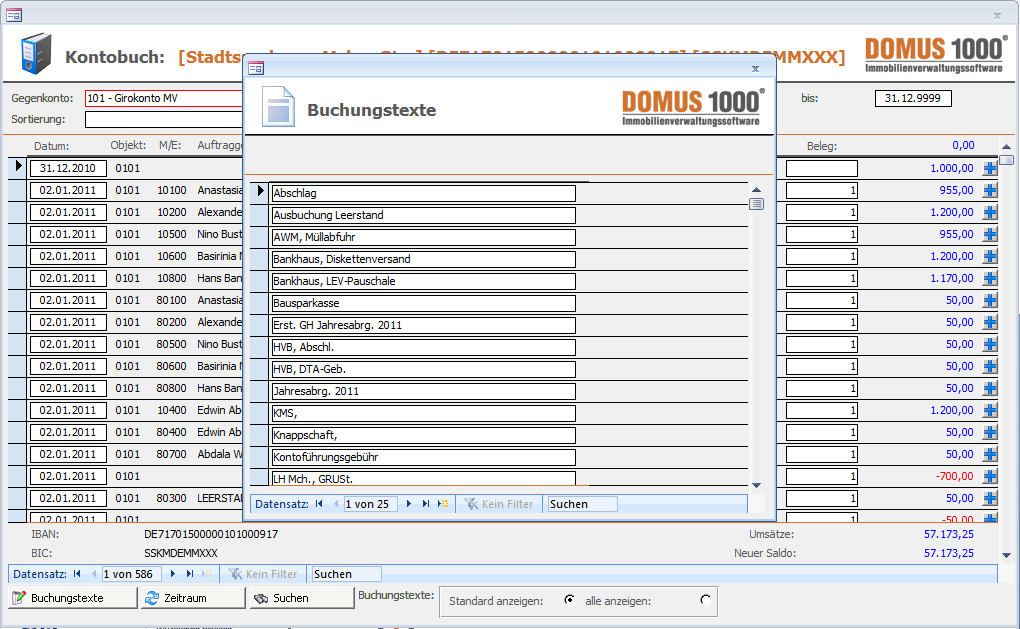Click 'Kein Filter' in Buchungstexte navigator
The image size is (1020, 629).
coord(500,504)
